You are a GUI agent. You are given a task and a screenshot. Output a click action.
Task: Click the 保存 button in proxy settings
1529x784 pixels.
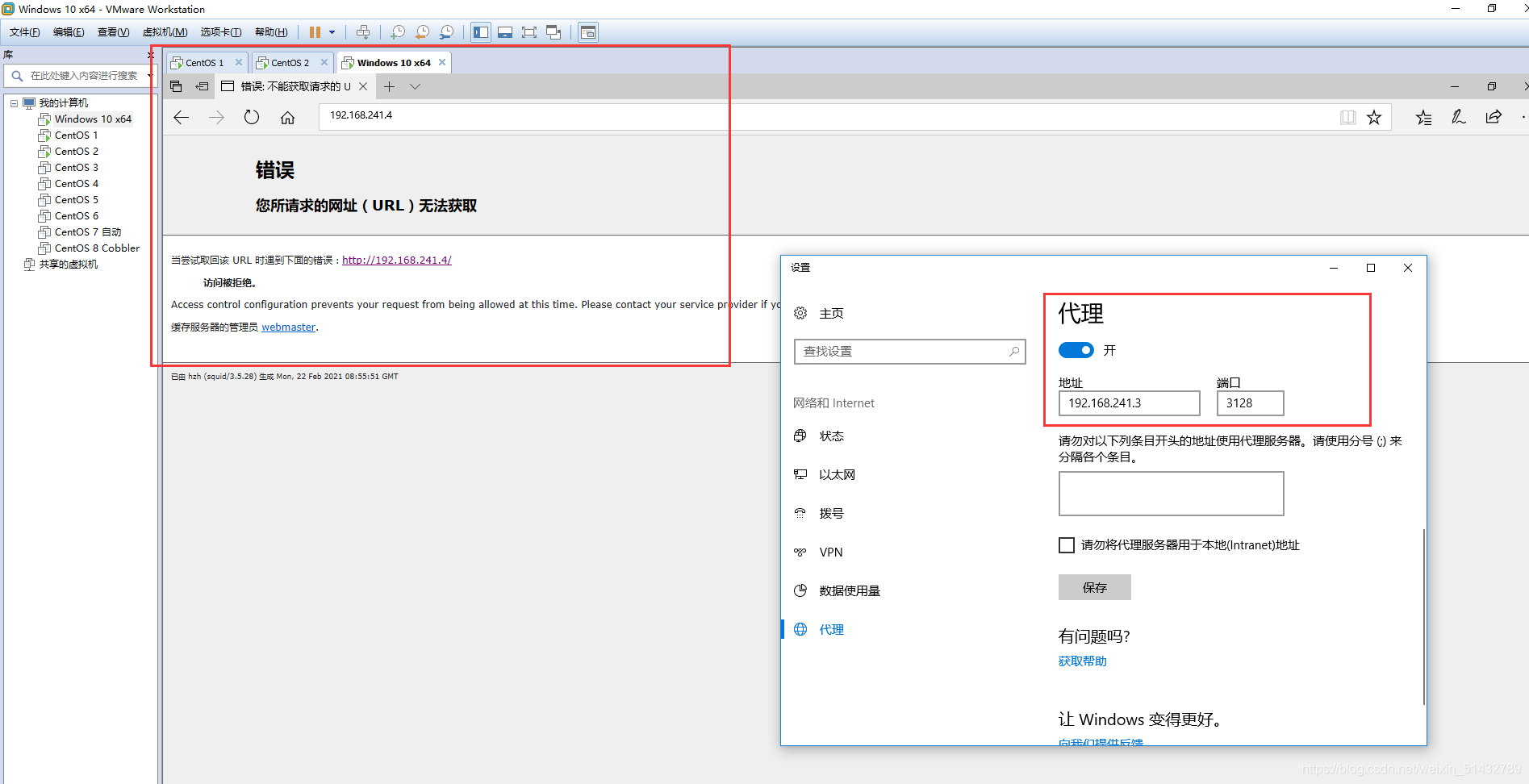tap(1095, 587)
